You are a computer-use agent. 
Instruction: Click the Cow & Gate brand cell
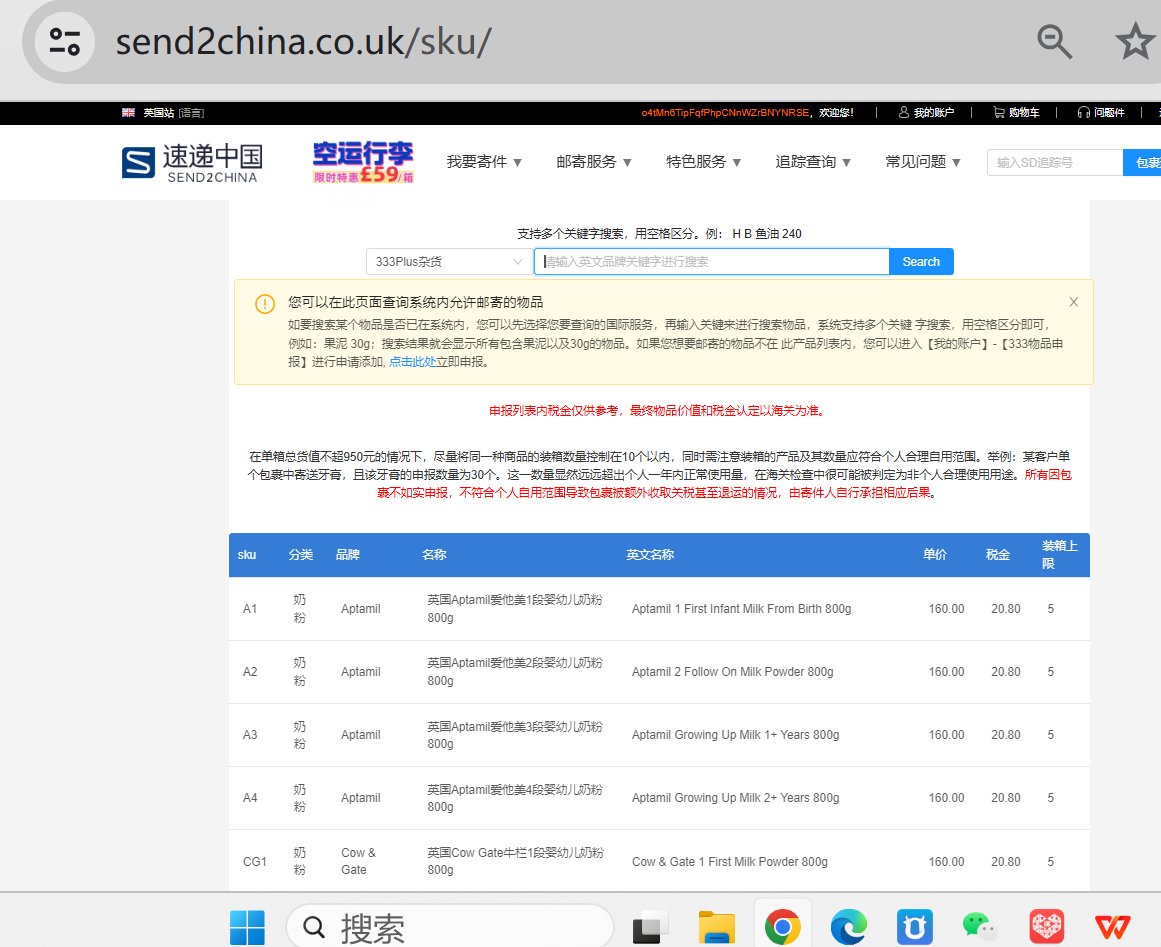point(358,861)
